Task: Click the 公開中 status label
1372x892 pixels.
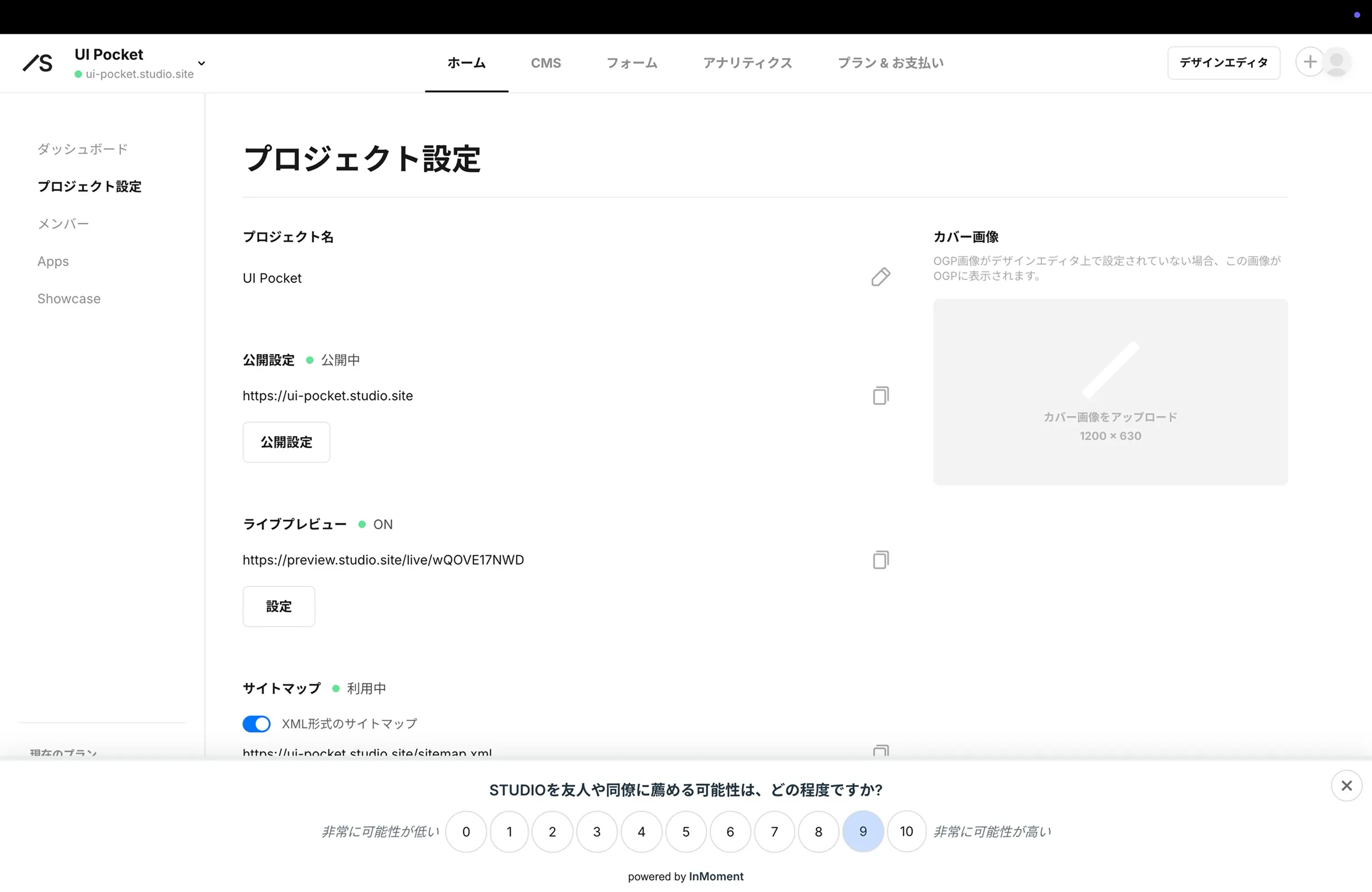Action: 340,360
